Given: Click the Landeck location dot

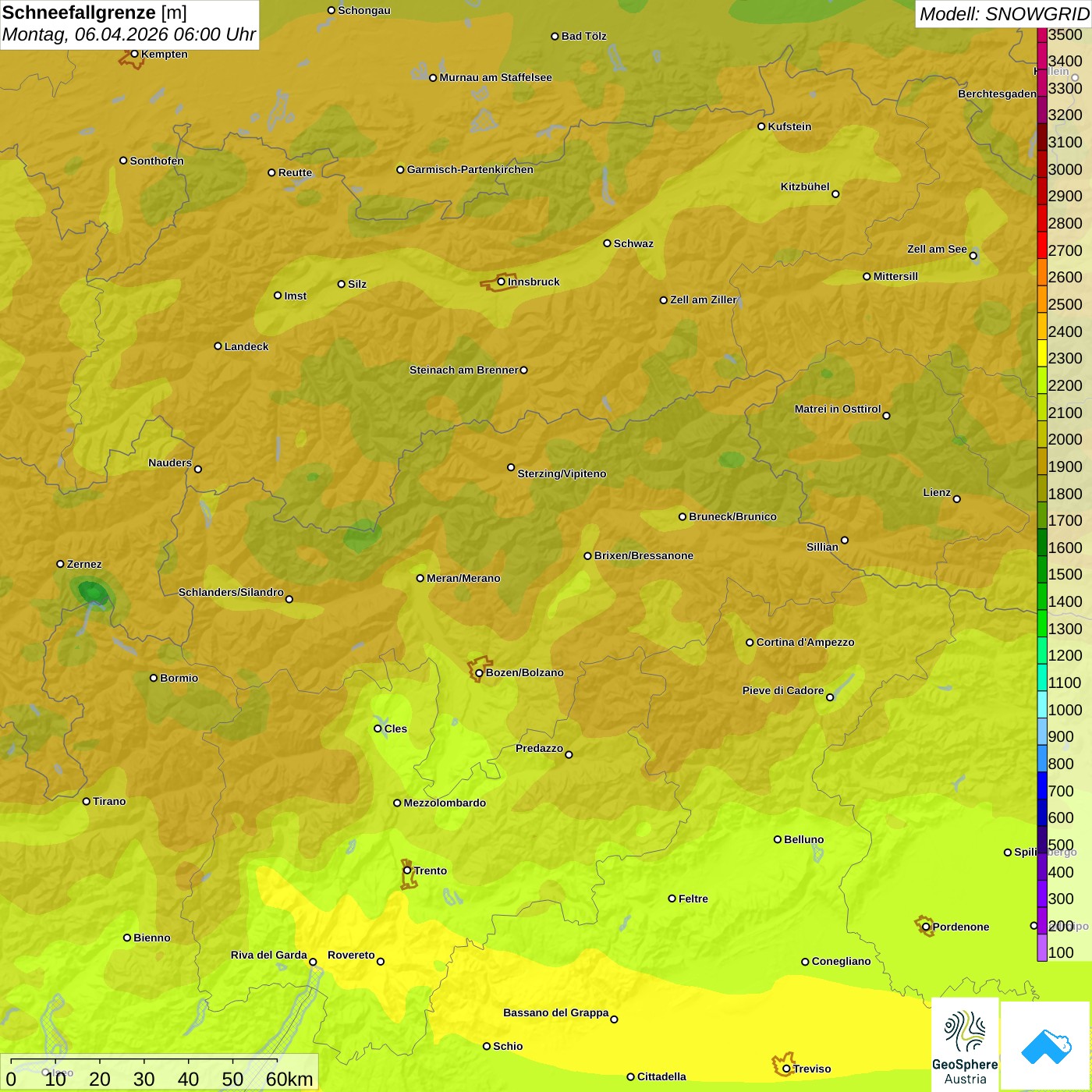Looking at the screenshot, I should pos(218,346).
